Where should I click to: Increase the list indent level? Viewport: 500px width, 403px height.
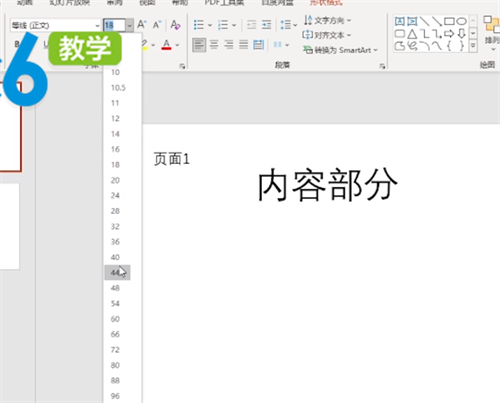[x=266, y=25]
